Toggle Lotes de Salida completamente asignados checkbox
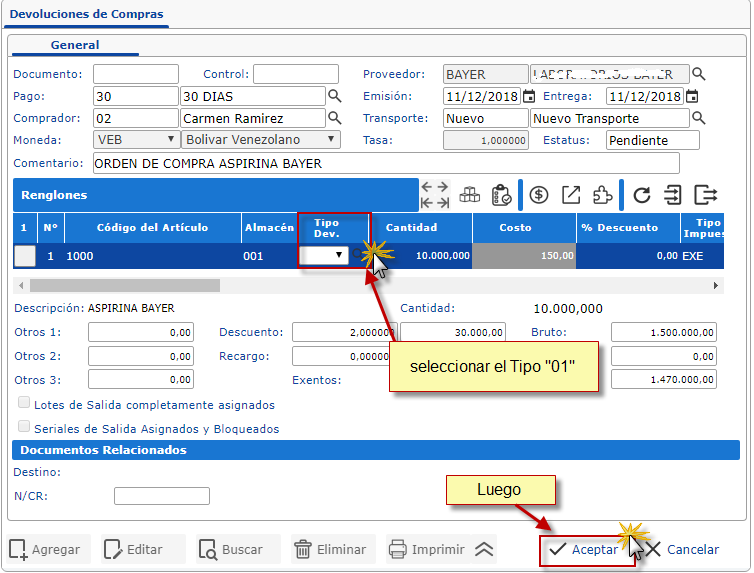Image resolution: width=754 pixels, height=573 pixels. pyautogui.click(x=24, y=404)
